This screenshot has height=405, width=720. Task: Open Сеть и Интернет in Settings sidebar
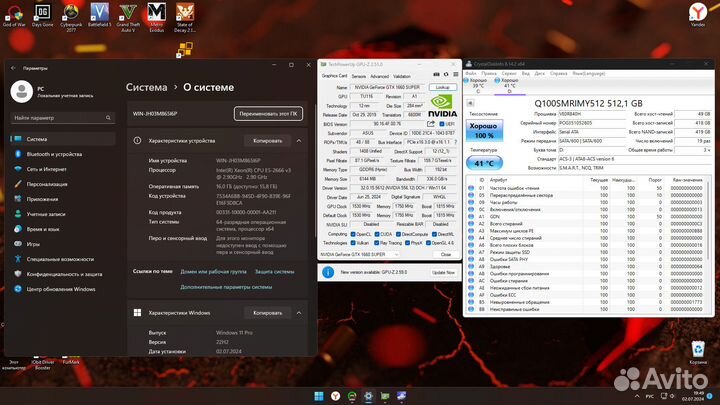pos(63,169)
